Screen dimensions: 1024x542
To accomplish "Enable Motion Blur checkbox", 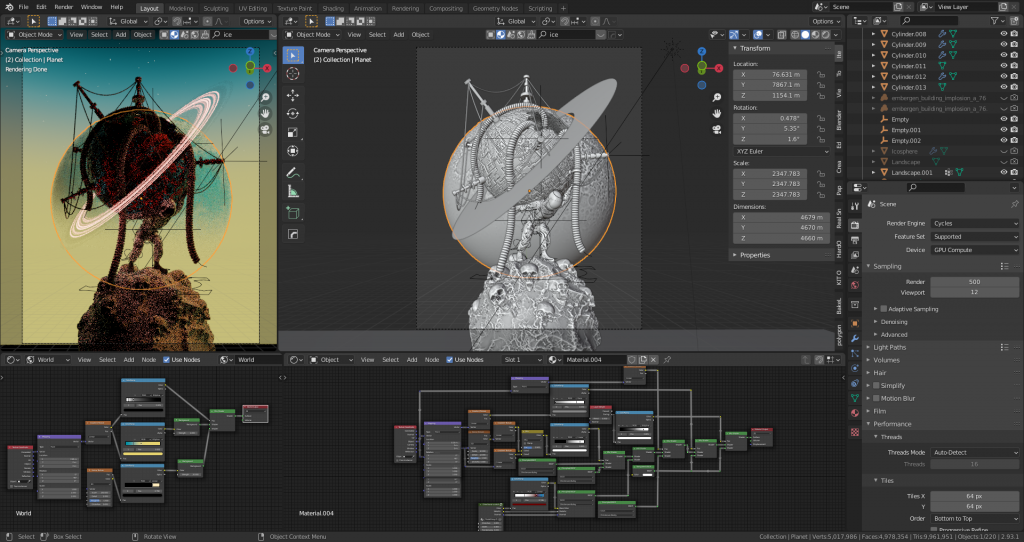I will [876, 398].
